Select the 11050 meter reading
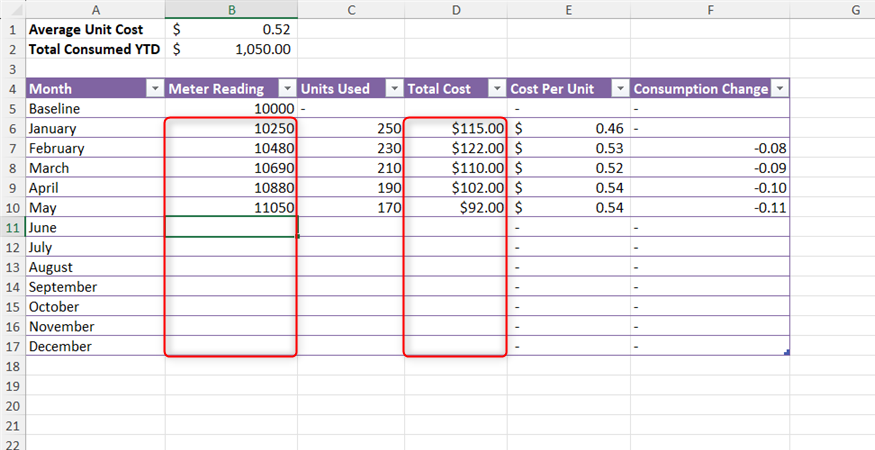This screenshot has width=875, height=450. coord(231,208)
